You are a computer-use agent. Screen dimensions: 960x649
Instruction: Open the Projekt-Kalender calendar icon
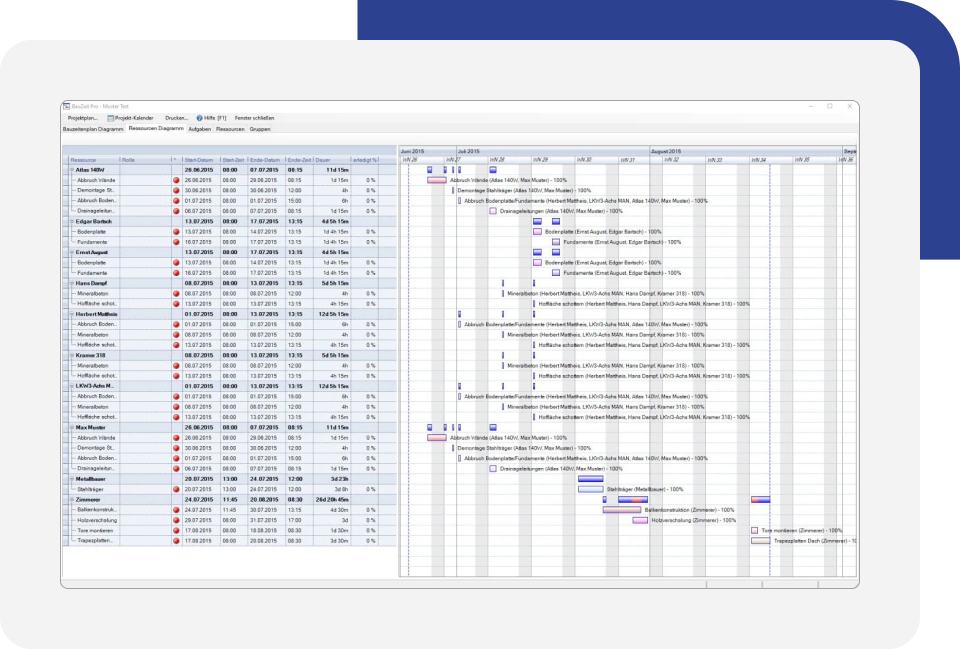(x=111, y=118)
